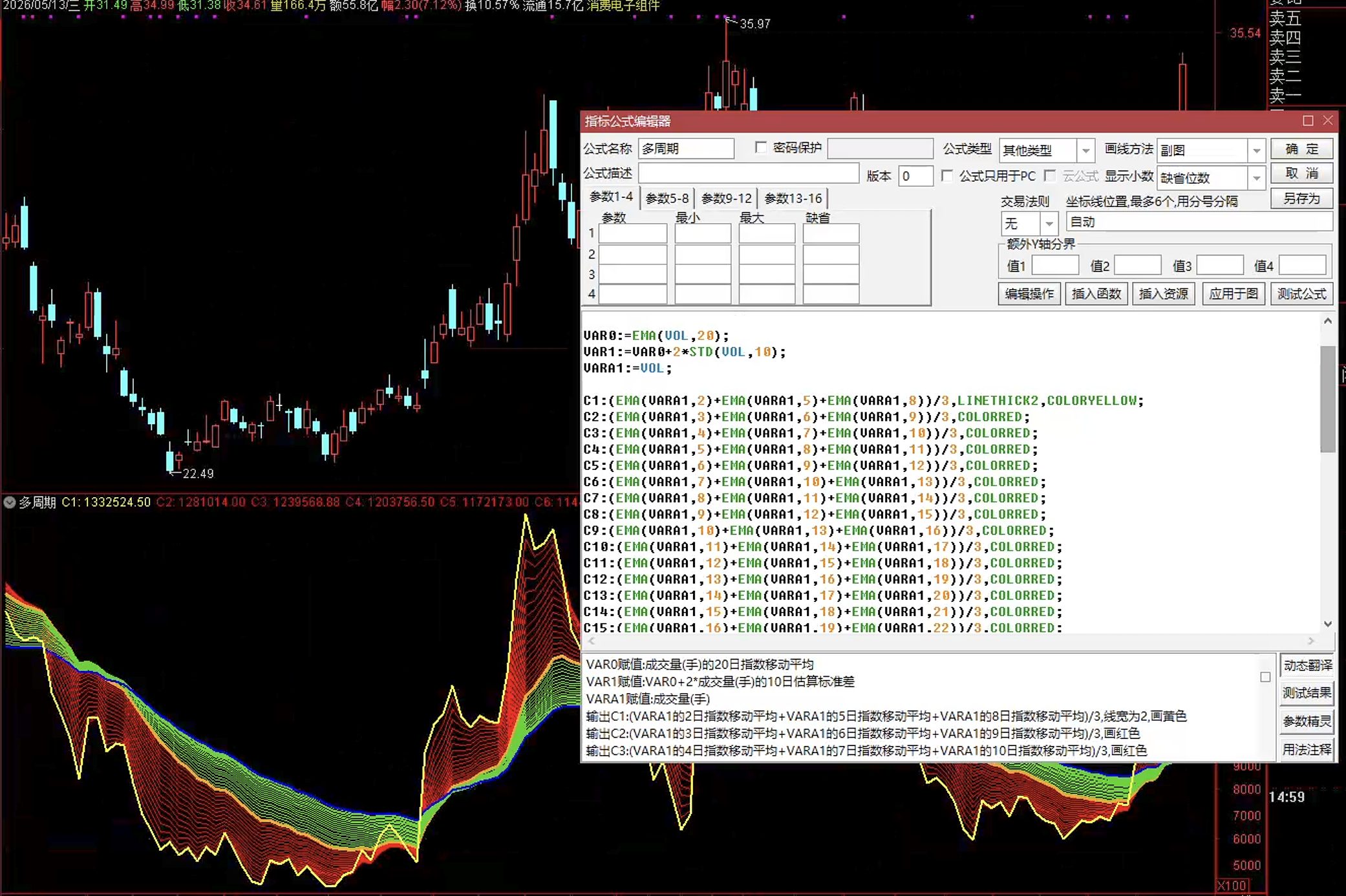This screenshot has height=896, width=1346.
Task: Open the 公式类型 dropdown
Action: click(x=1085, y=151)
